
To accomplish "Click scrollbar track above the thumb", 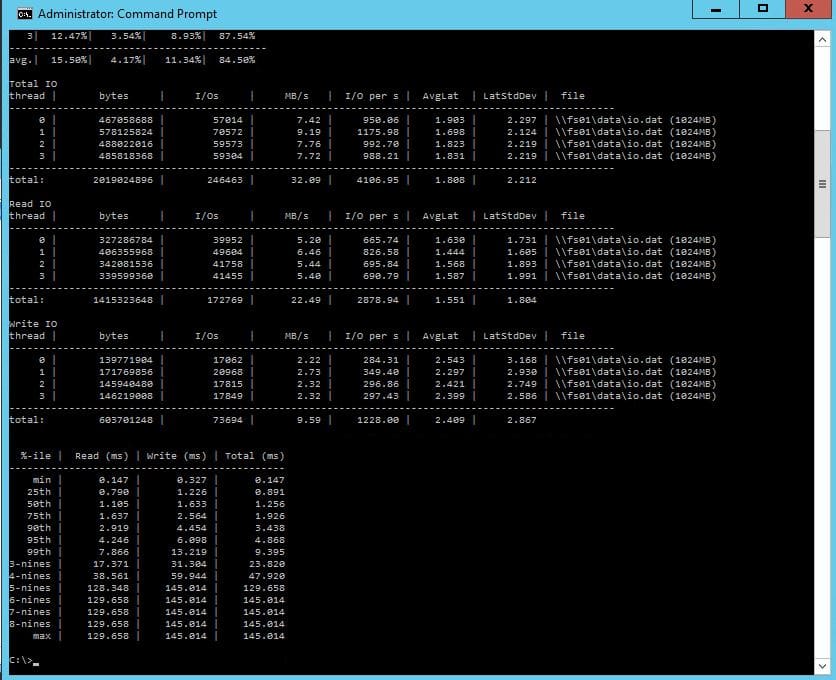I will 823,90.
